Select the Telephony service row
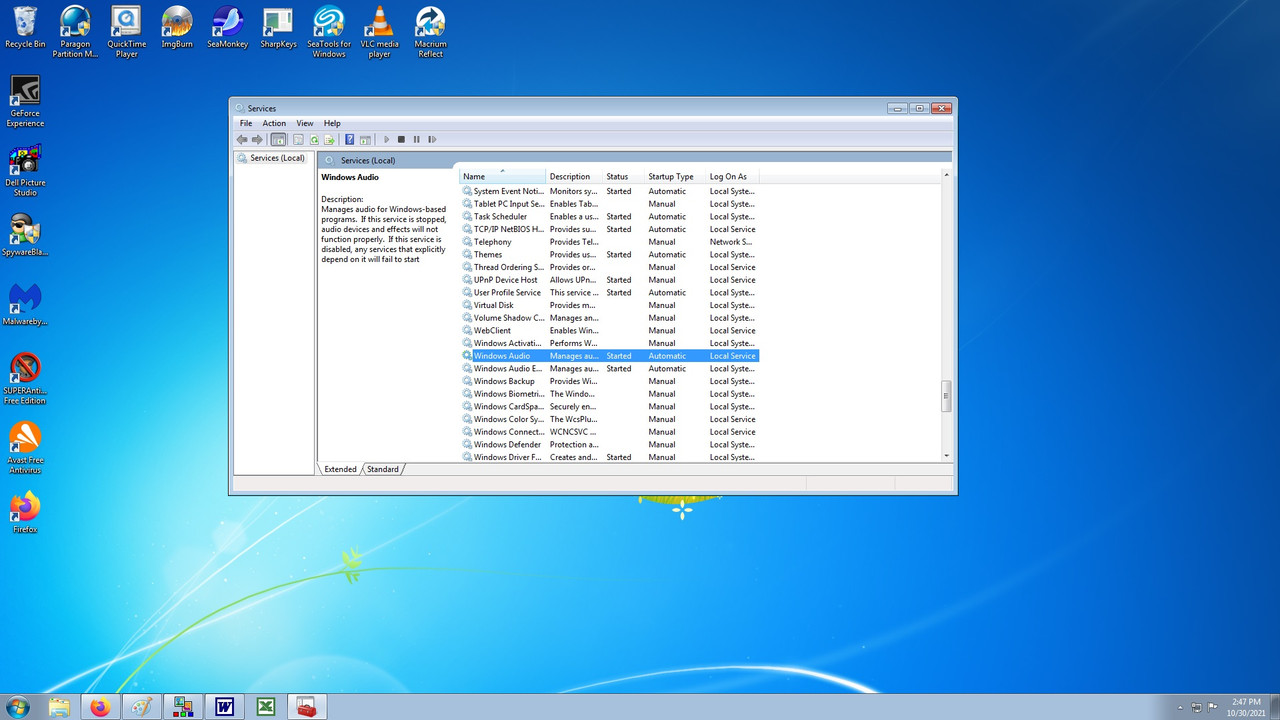The image size is (1280, 720). click(x=610, y=242)
